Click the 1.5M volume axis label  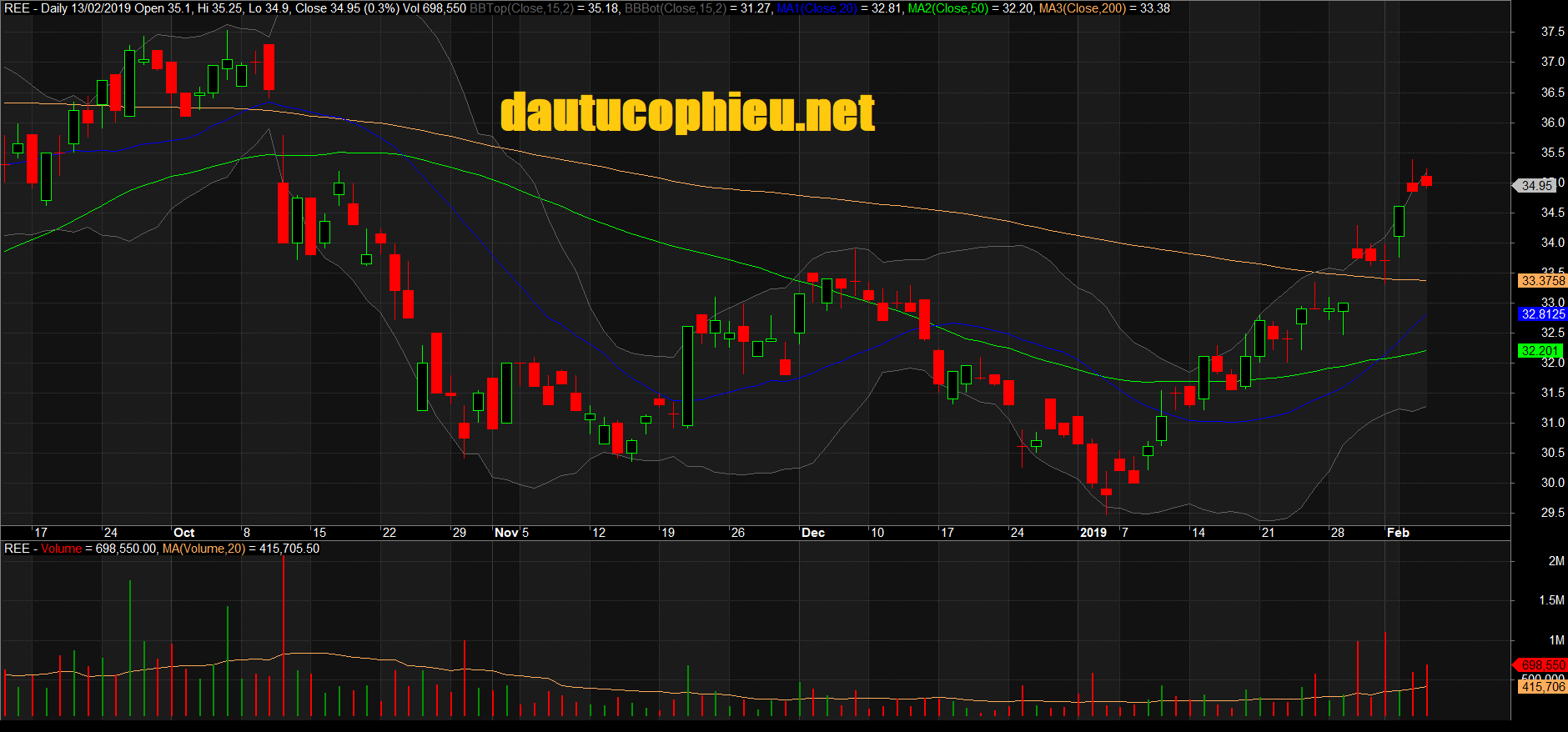pos(1551,600)
